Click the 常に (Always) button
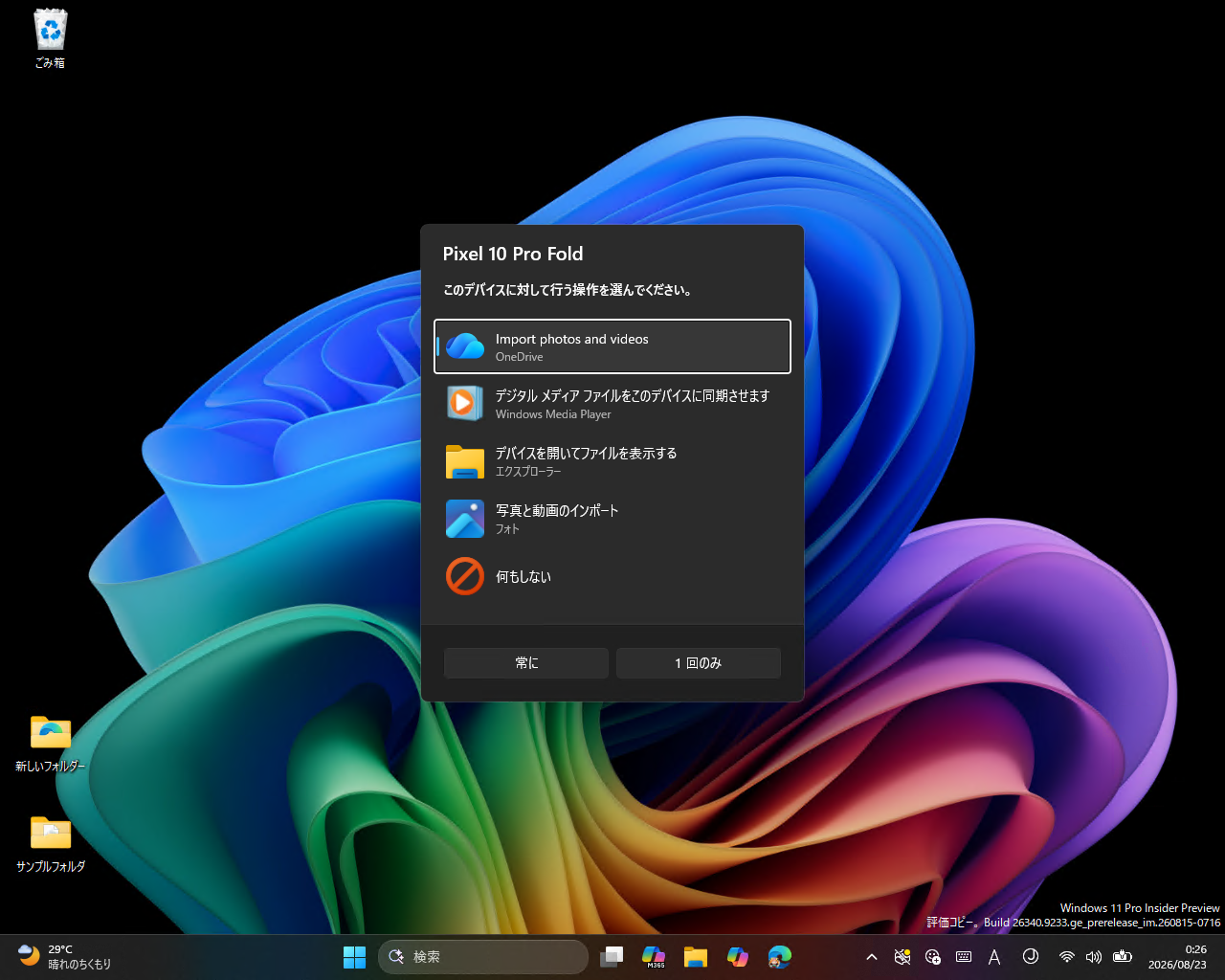Image resolution: width=1225 pixels, height=980 pixels. coord(526,662)
